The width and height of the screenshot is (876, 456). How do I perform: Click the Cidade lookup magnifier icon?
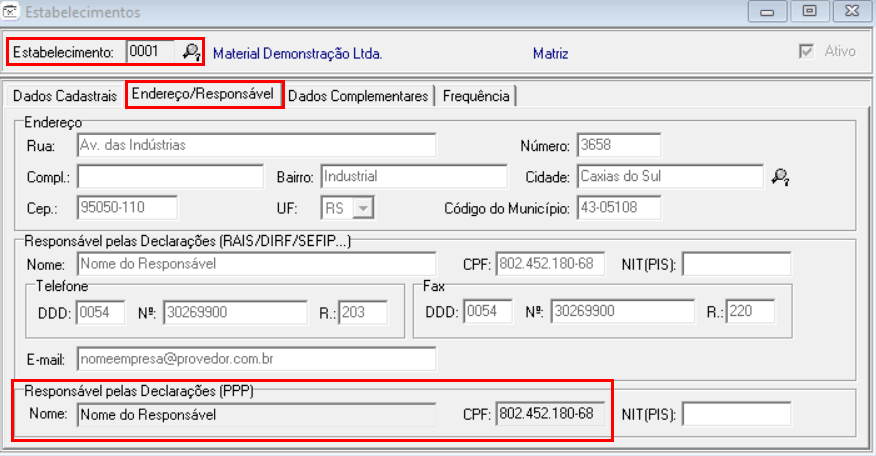point(780,177)
